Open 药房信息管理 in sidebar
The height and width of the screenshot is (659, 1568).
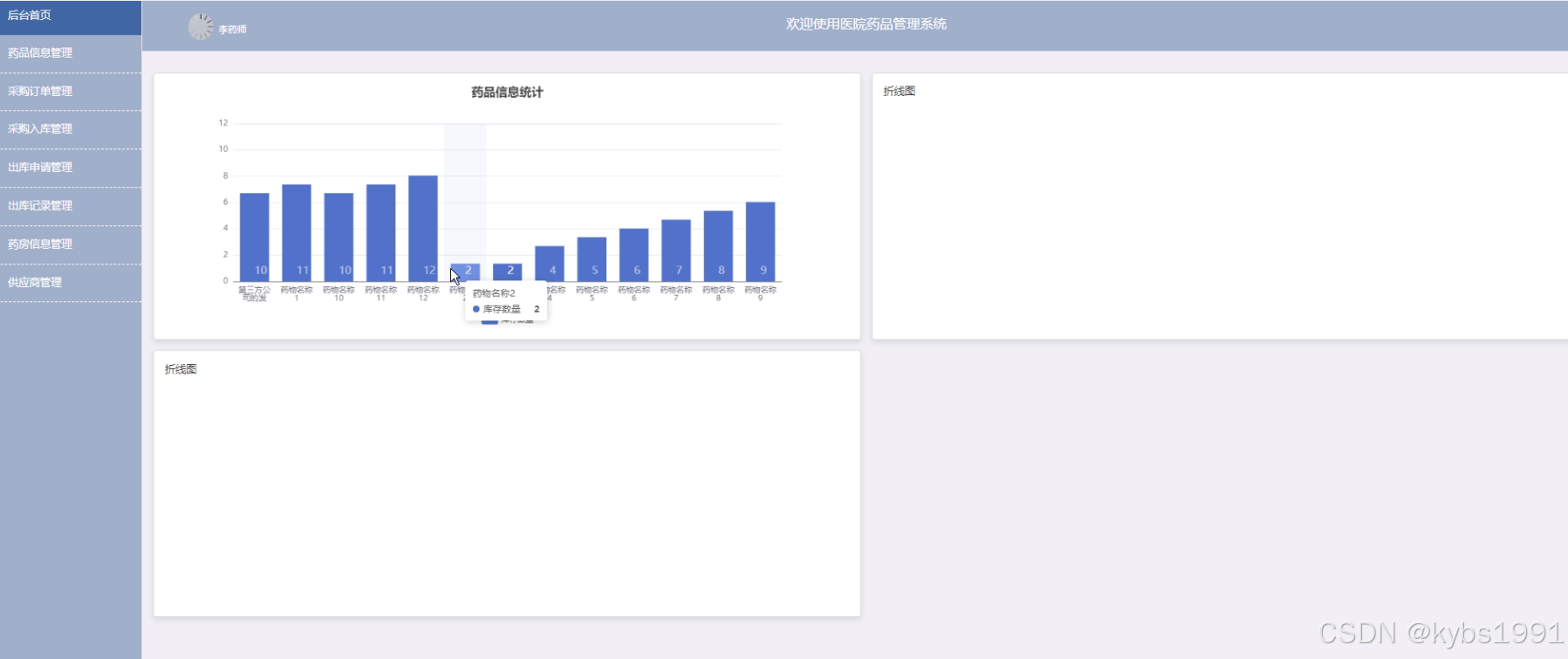pos(70,244)
